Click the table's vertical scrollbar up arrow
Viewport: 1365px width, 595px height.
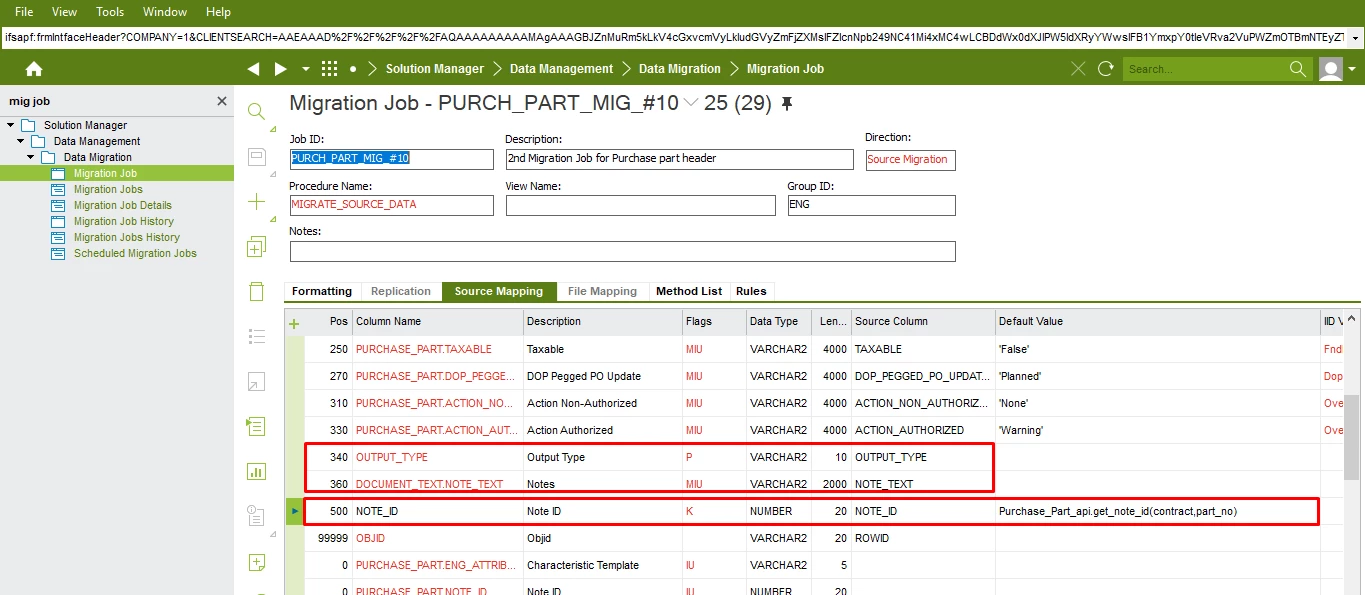pyautogui.click(x=1352, y=319)
